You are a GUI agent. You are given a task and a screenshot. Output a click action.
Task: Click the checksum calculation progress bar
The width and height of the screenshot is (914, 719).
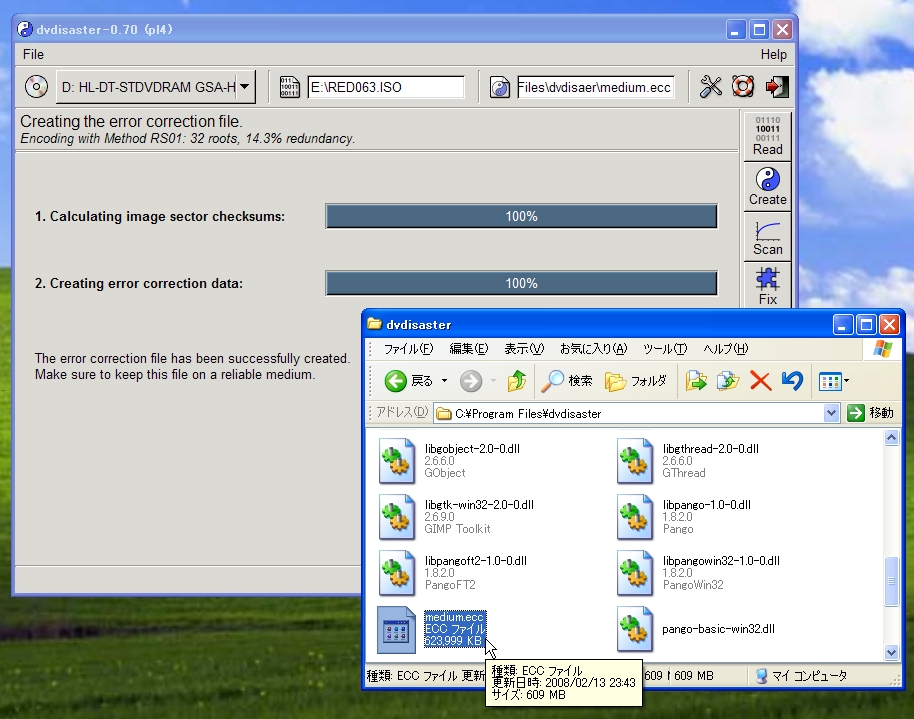(522, 216)
